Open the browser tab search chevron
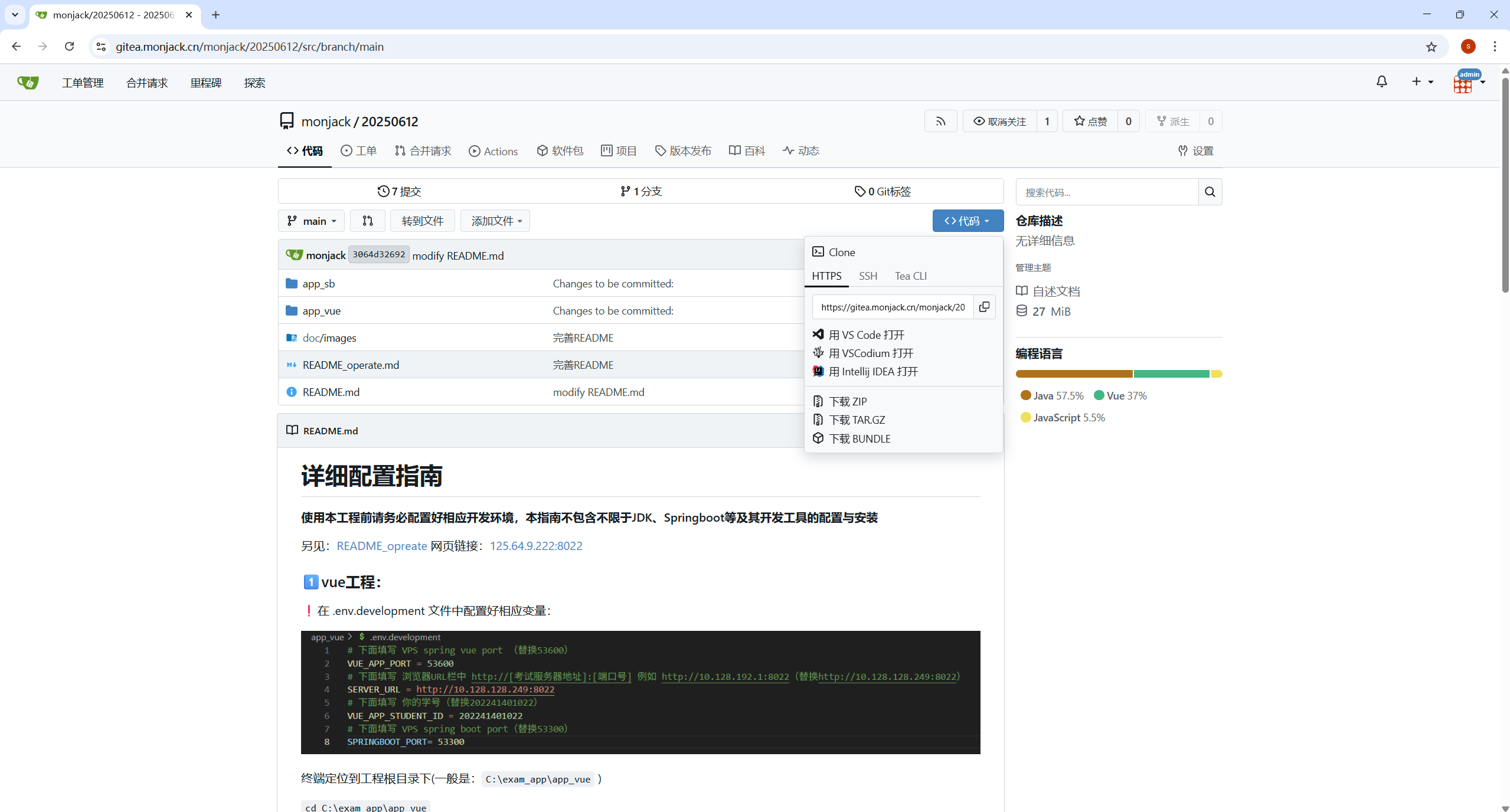 click(15, 15)
